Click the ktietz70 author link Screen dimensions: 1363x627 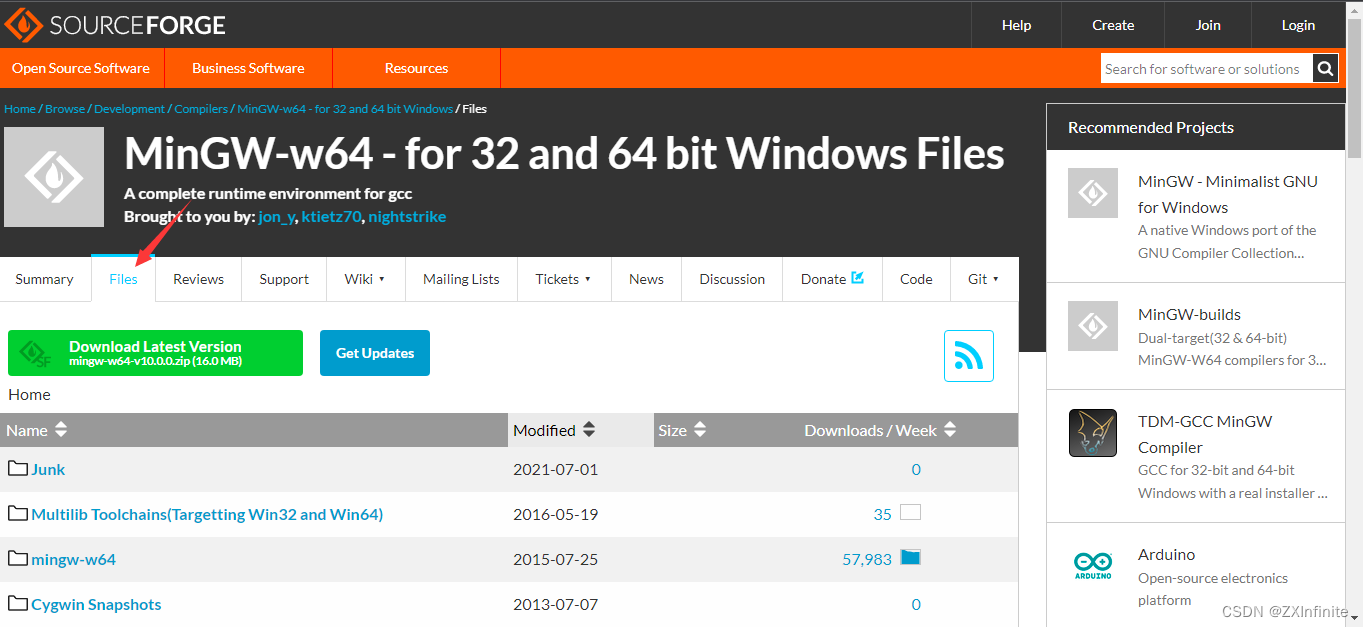pyautogui.click(x=331, y=217)
